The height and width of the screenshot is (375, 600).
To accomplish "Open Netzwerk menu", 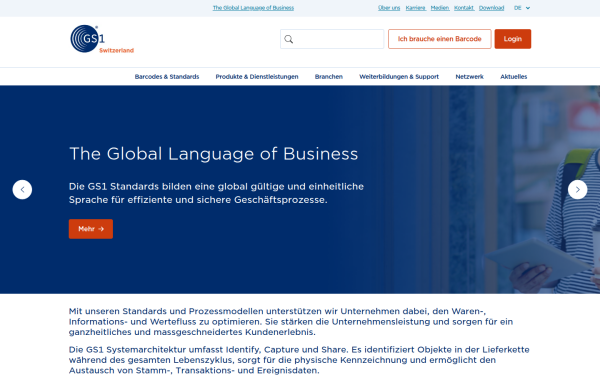I will [x=470, y=77].
